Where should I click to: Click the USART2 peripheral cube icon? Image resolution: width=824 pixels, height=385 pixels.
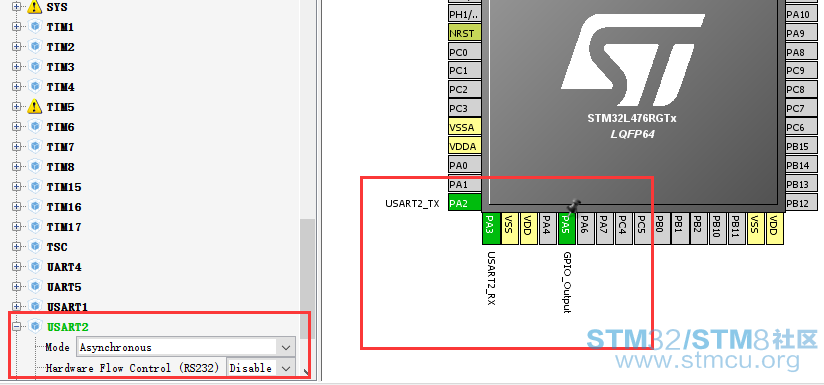point(35,326)
